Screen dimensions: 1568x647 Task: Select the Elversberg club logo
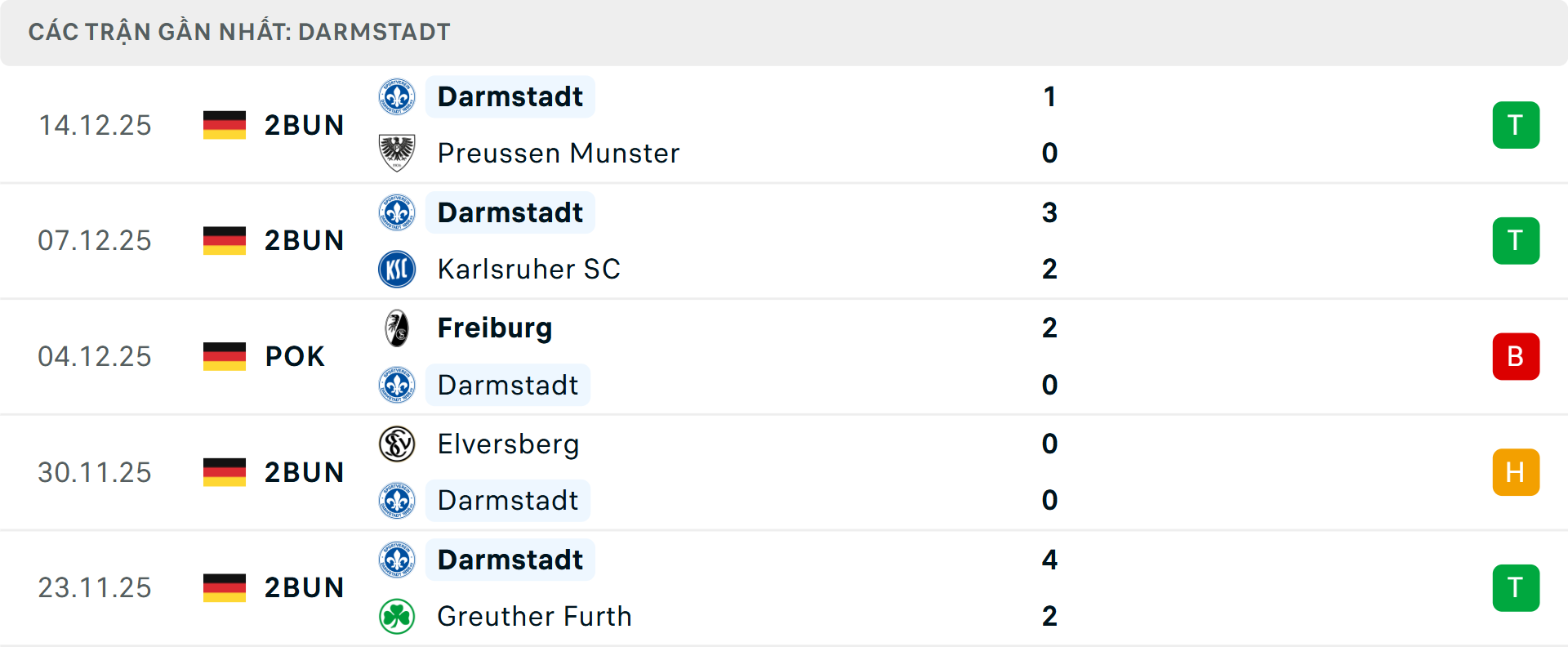(x=397, y=444)
